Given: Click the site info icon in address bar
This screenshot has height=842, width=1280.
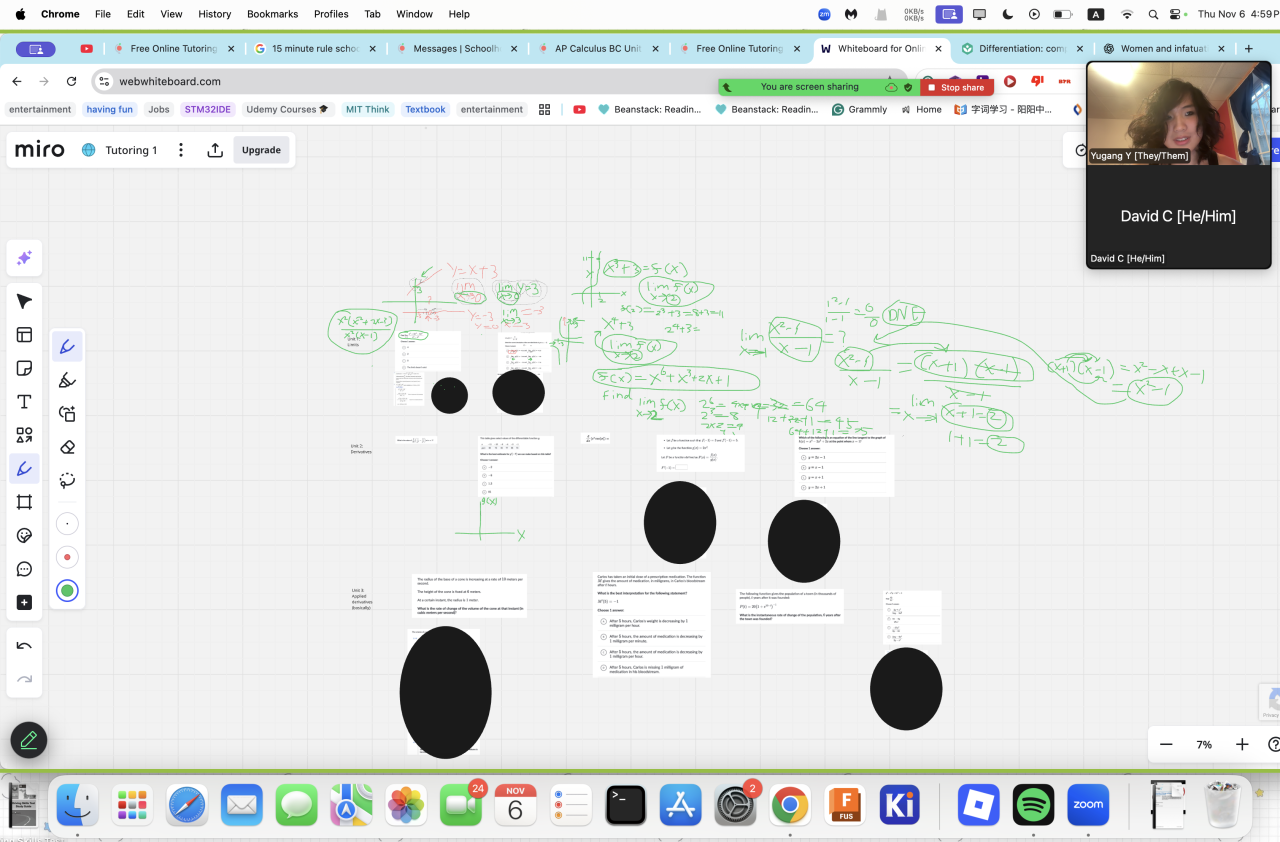Looking at the screenshot, I should click(105, 81).
